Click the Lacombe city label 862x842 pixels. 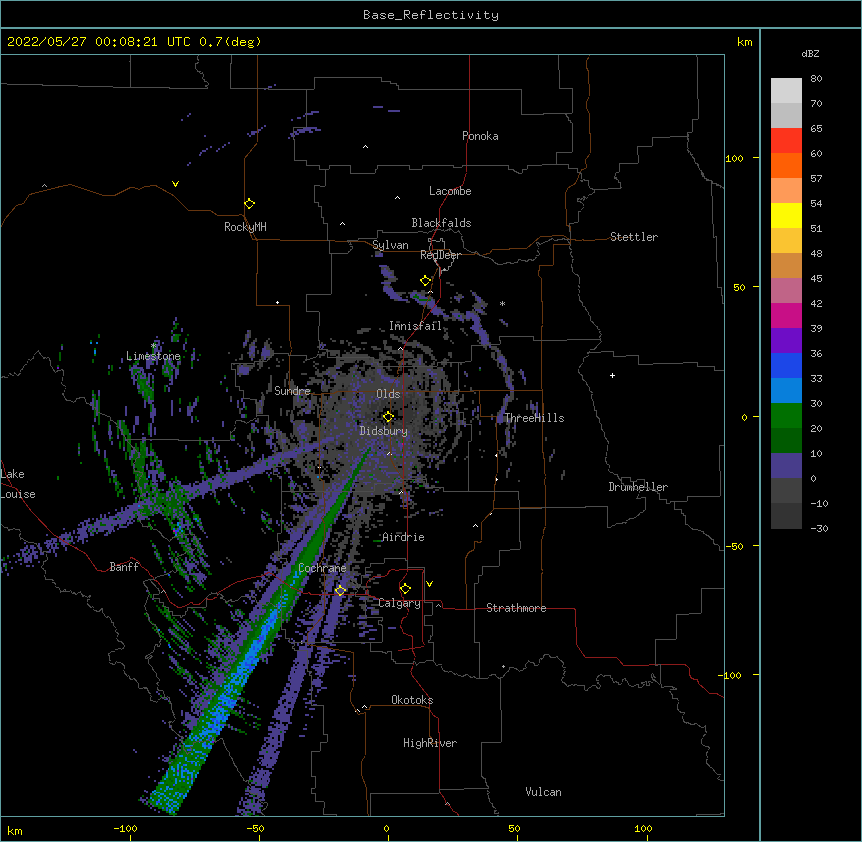[450, 191]
